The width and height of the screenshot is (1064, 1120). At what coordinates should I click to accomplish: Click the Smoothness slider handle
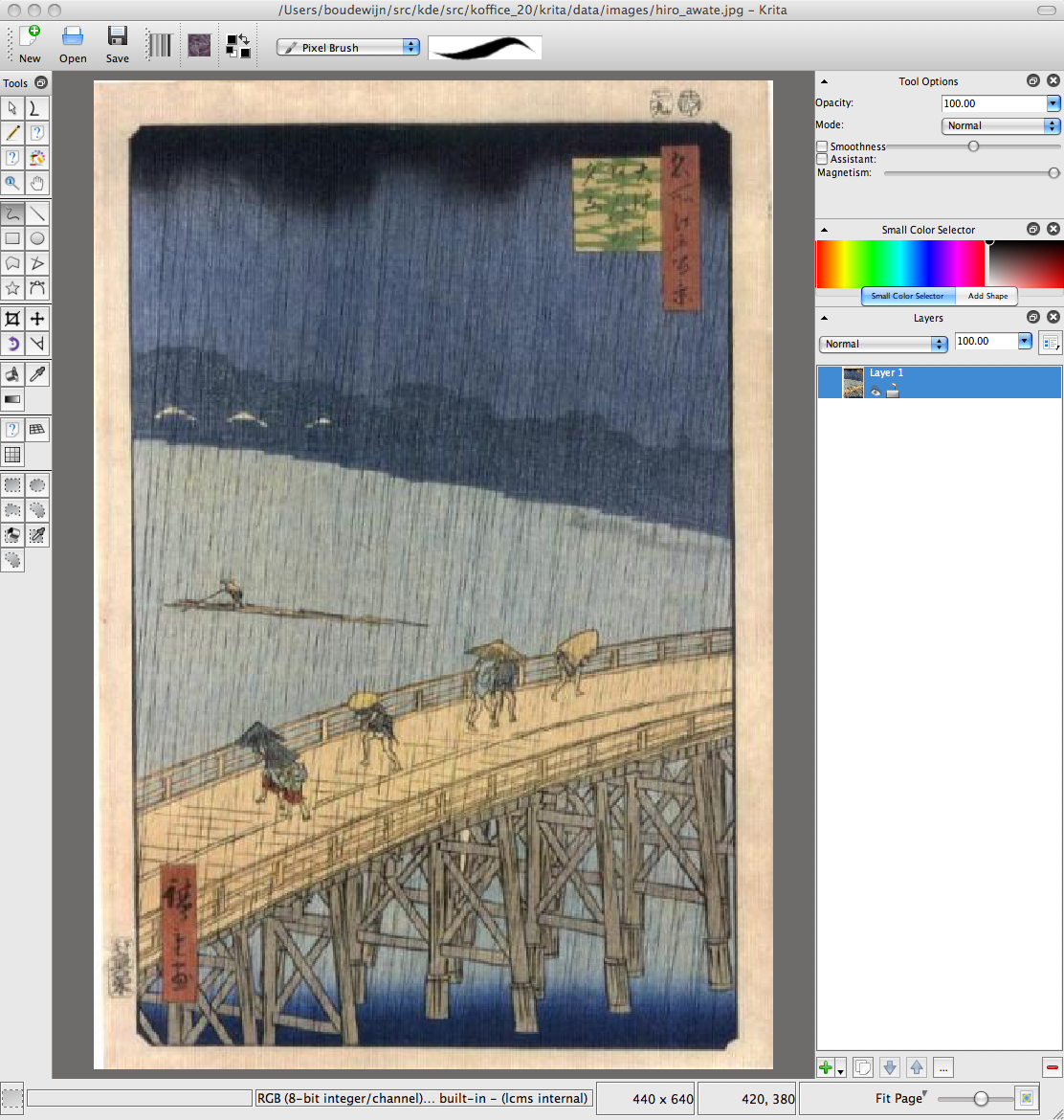click(x=973, y=146)
